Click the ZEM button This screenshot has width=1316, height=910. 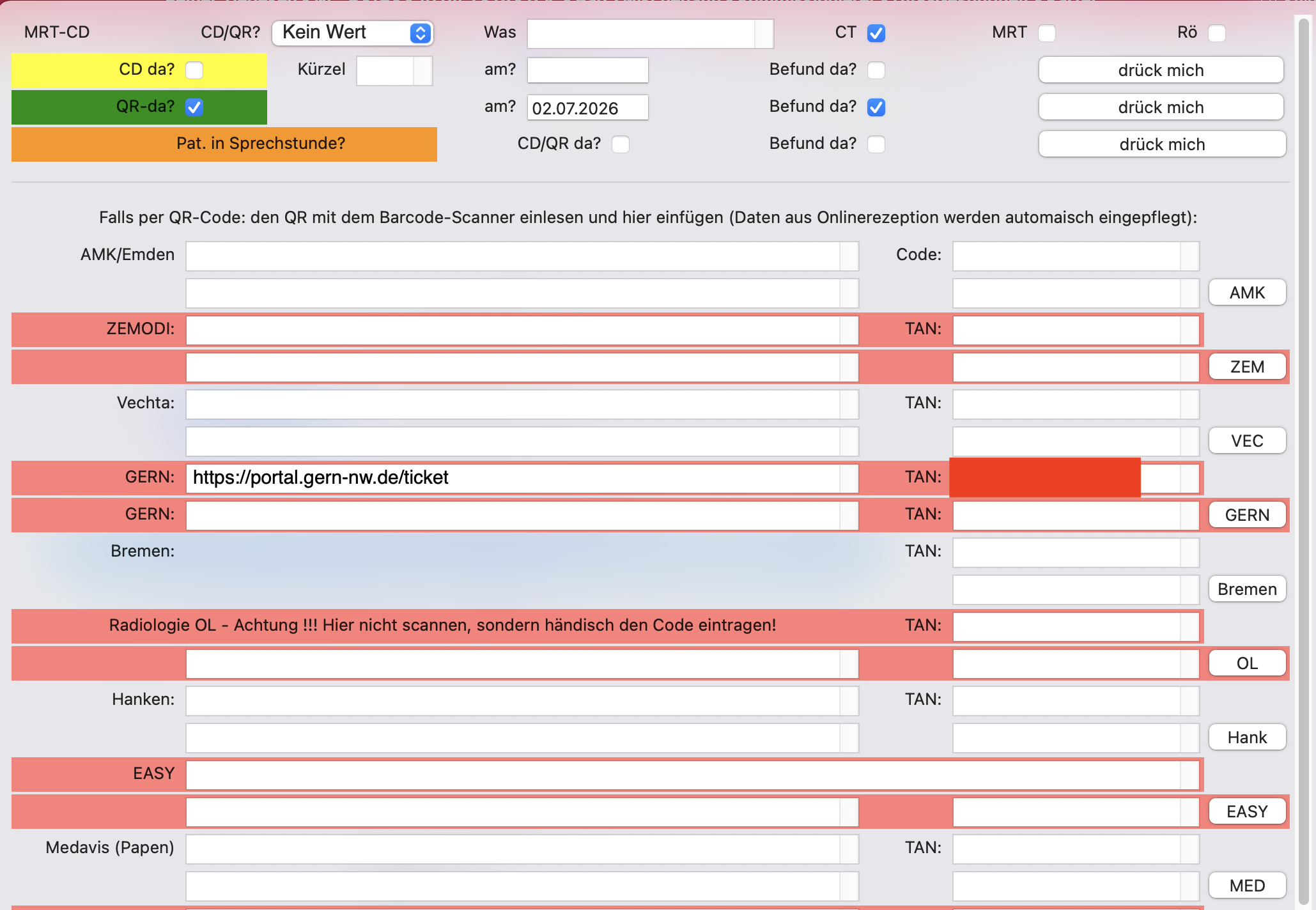1247,367
